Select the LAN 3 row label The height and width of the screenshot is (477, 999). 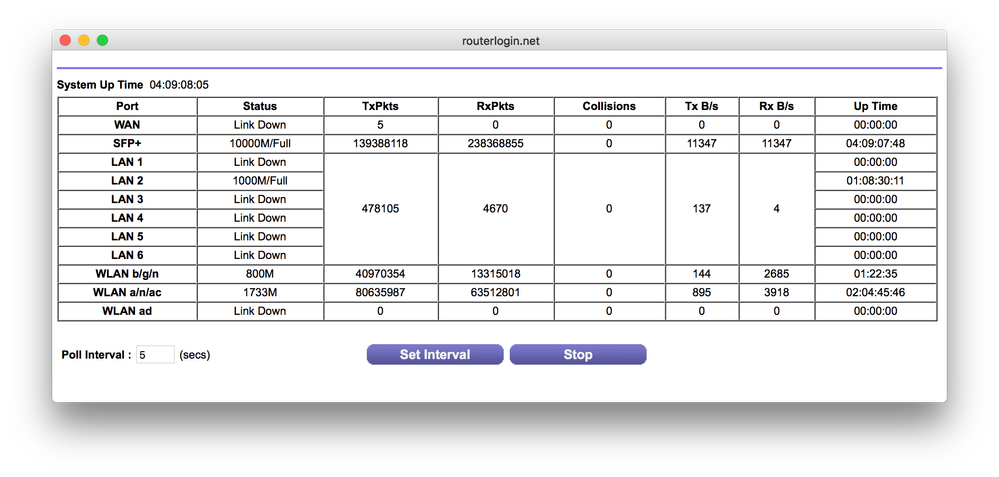click(x=127, y=199)
